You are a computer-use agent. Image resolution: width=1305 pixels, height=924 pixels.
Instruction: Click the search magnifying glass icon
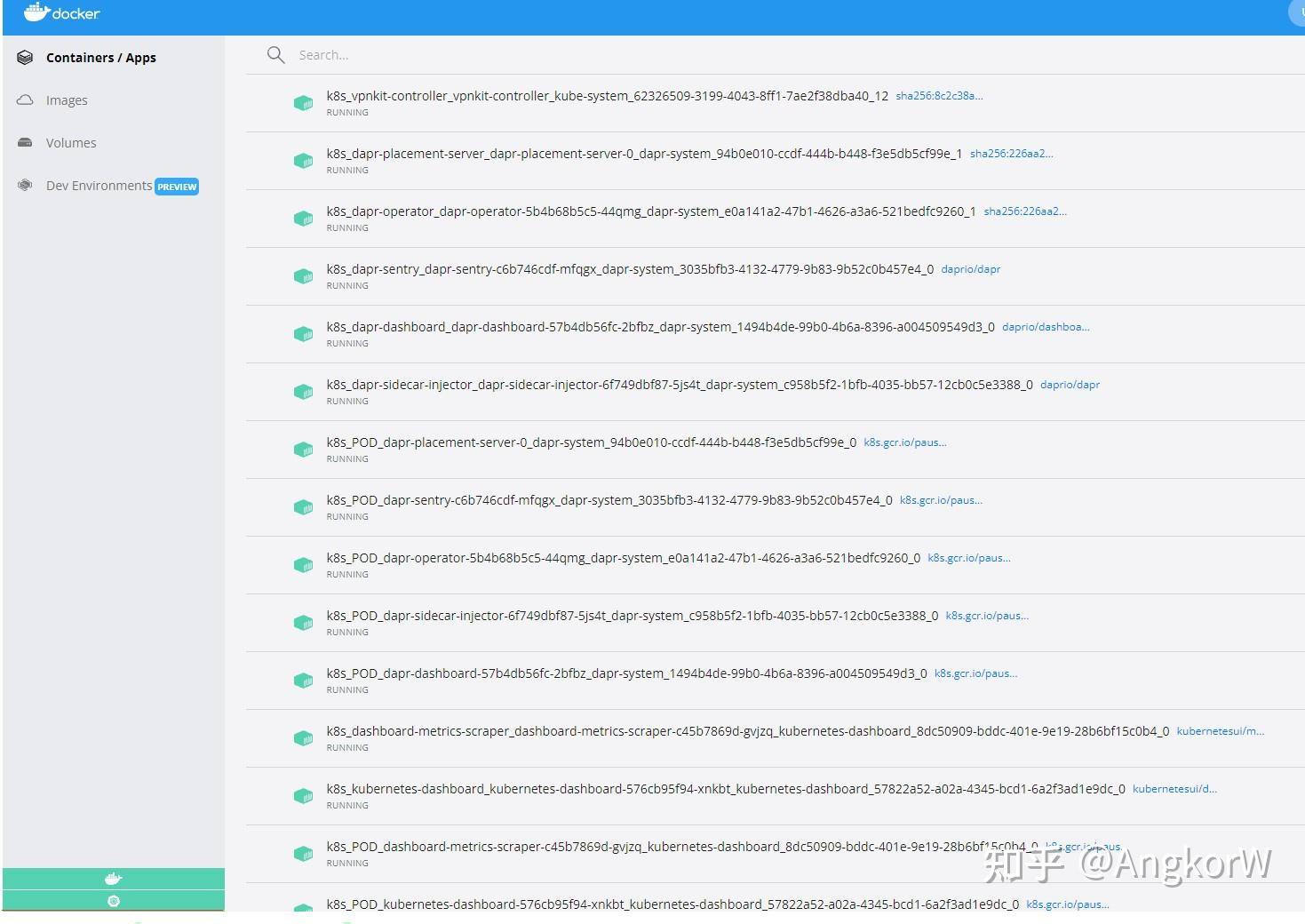click(275, 54)
